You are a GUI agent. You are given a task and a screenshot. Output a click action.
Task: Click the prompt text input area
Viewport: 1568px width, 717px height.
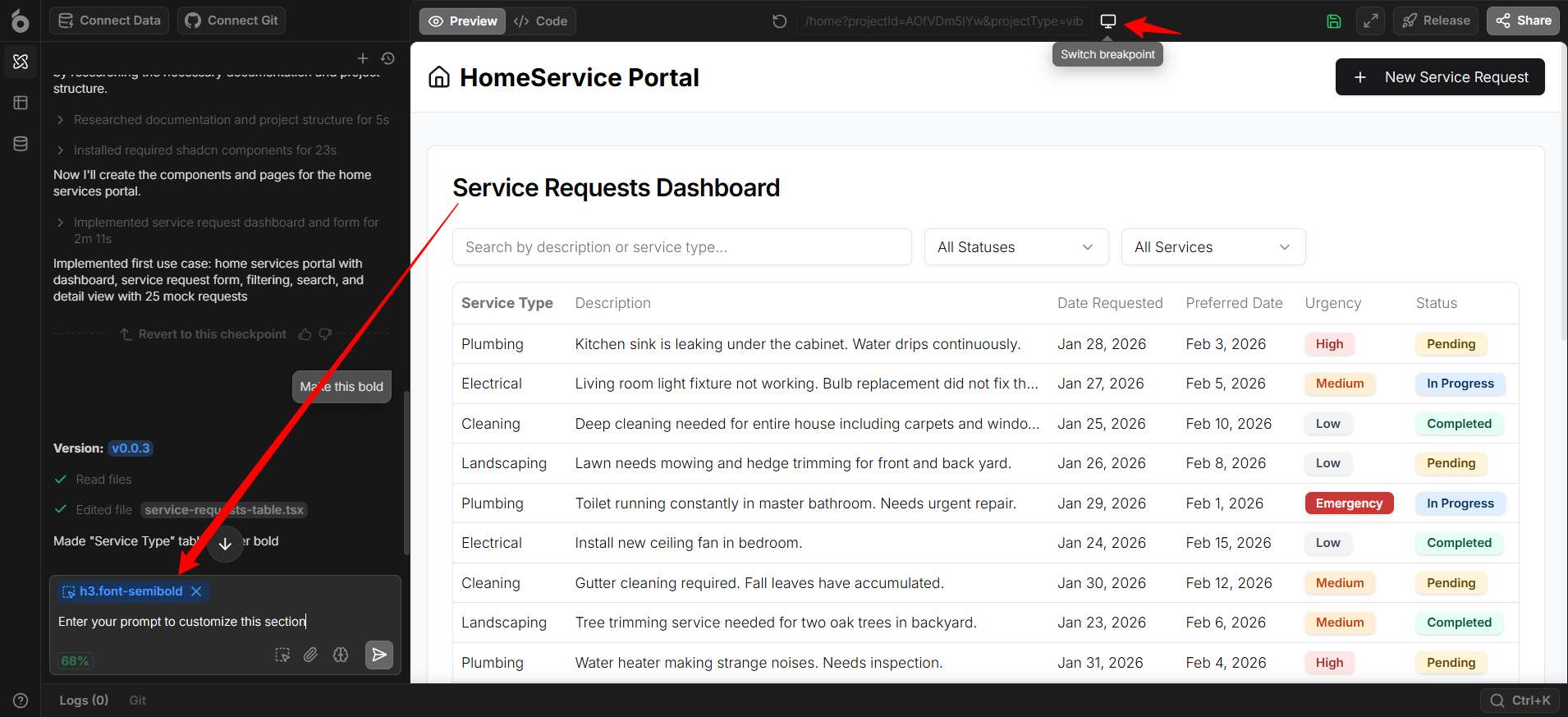tap(225, 622)
